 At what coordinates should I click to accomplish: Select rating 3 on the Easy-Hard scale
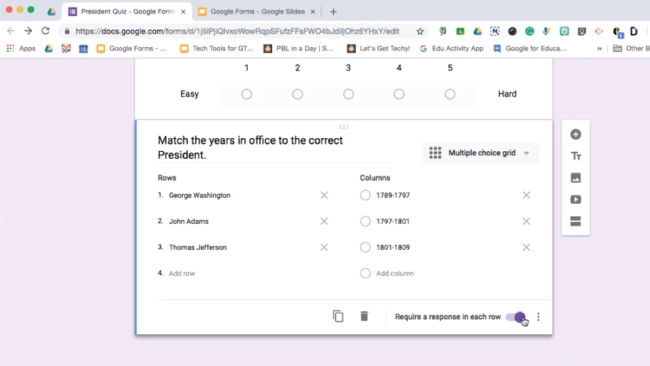click(348, 94)
